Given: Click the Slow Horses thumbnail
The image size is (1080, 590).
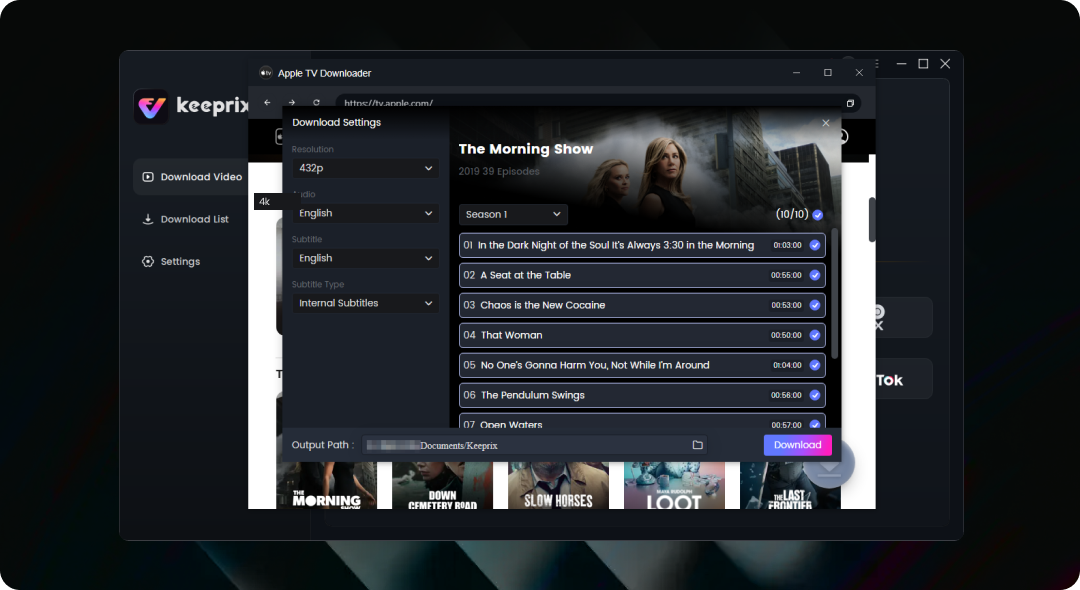Looking at the screenshot, I should pyautogui.click(x=559, y=485).
